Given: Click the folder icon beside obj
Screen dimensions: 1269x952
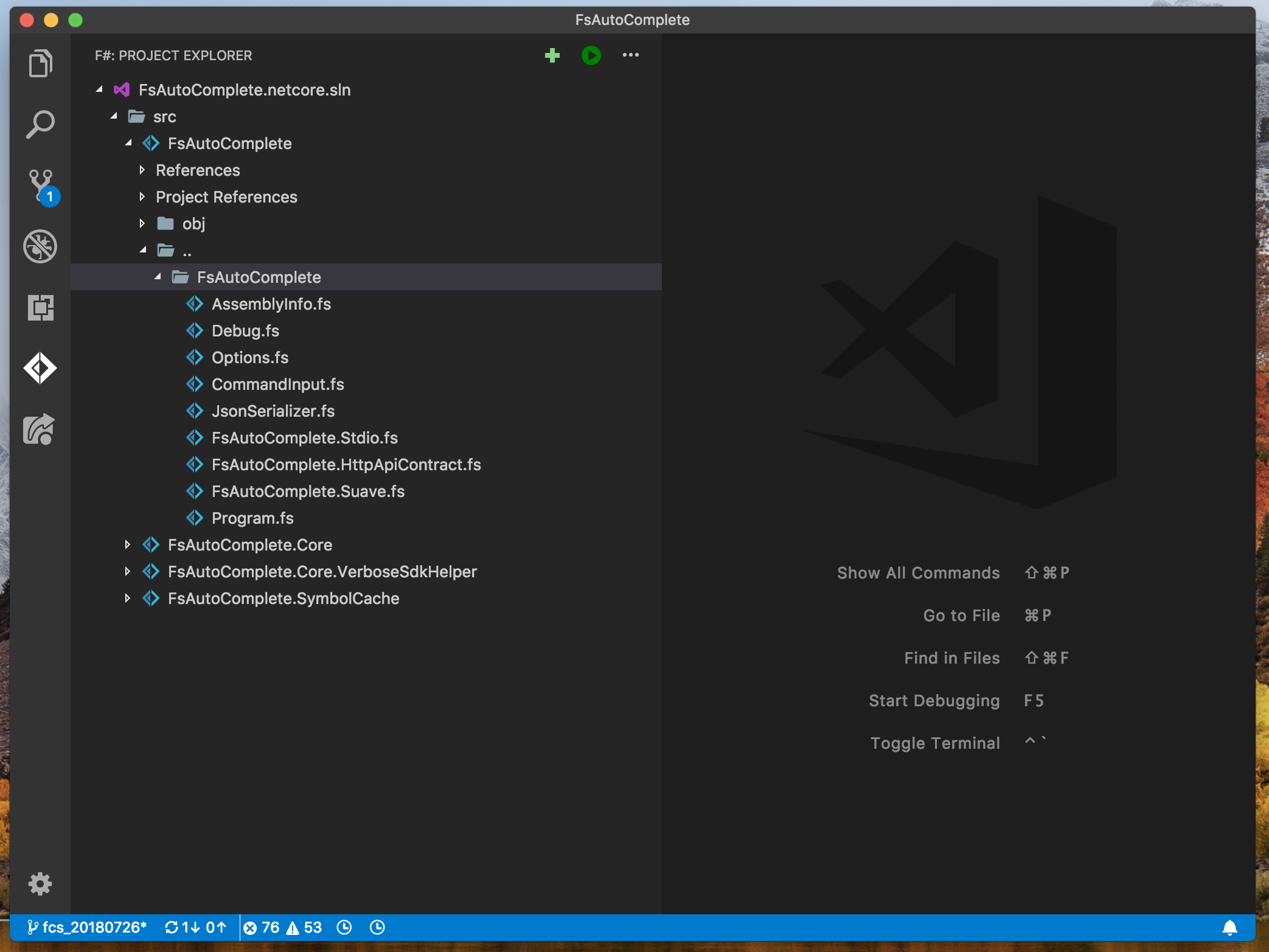Looking at the screenshot, I should 165,224.
